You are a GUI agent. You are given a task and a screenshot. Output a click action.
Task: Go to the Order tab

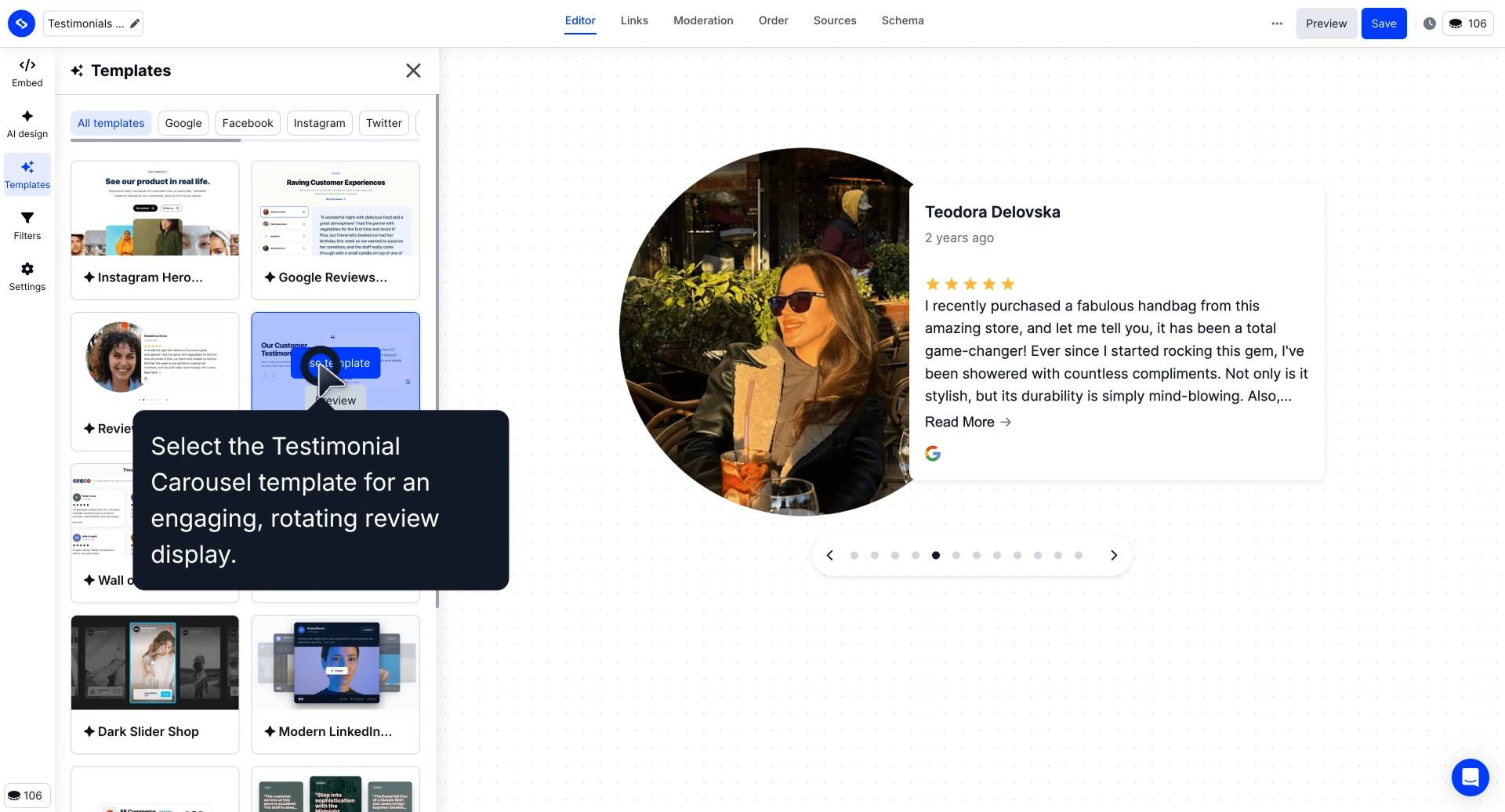point(773,21)
